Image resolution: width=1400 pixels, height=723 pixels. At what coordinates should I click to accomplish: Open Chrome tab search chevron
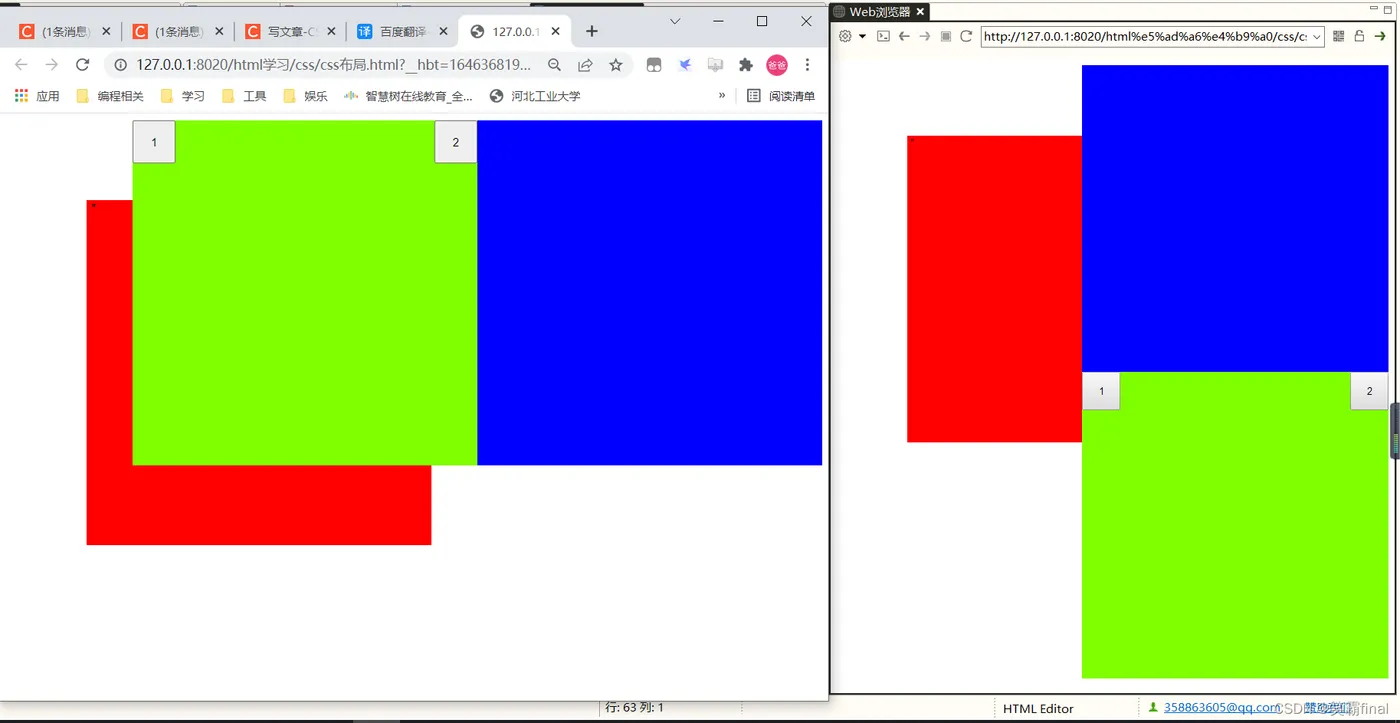click(x=675, y=21)
